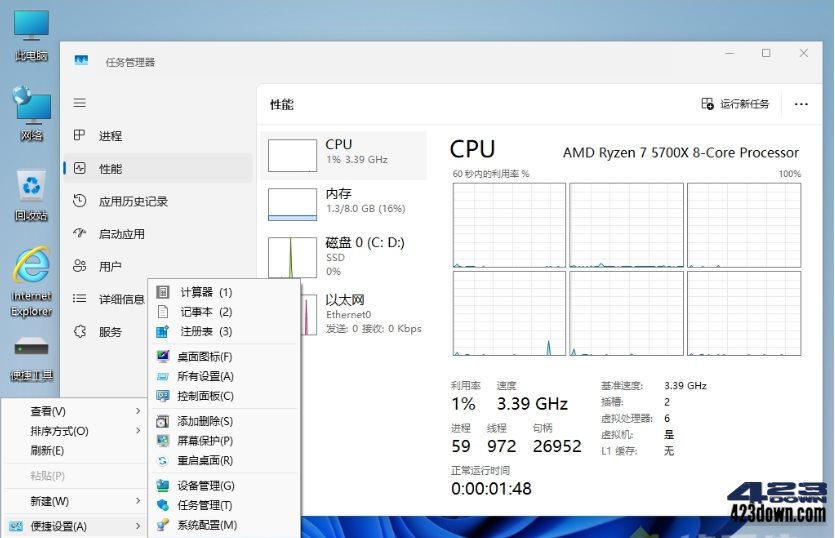The height and width of the screenshot is (538, 835).
Task: Click the AMD Ryzen 7 5700X processor name
Action: coord(681,152)
